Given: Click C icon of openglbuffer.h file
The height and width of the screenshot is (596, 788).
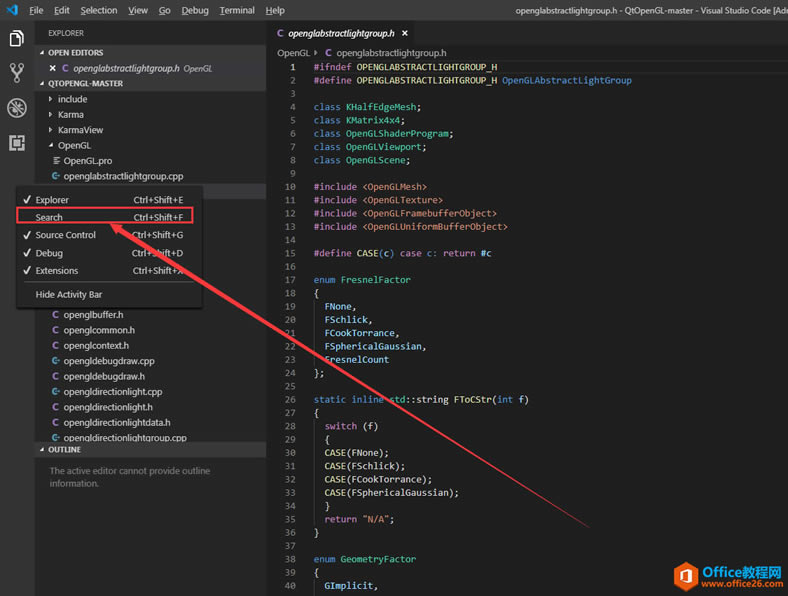Looking at the screenshot, I should tap(55, 315).
